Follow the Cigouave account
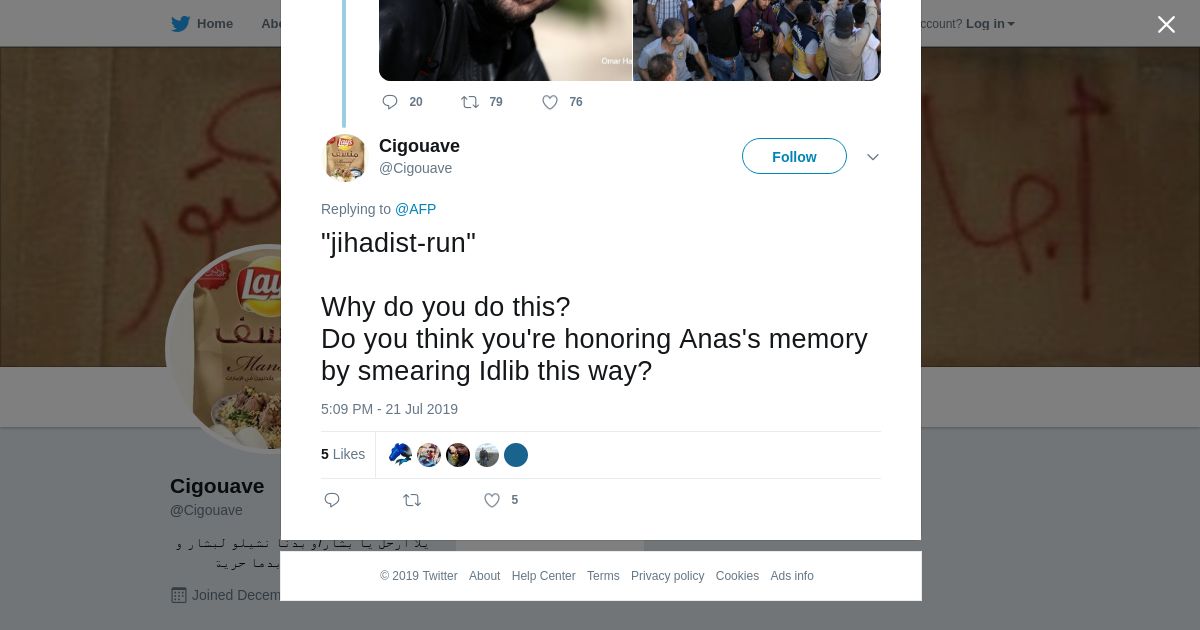1200x630 pixels. click(794, 157)
